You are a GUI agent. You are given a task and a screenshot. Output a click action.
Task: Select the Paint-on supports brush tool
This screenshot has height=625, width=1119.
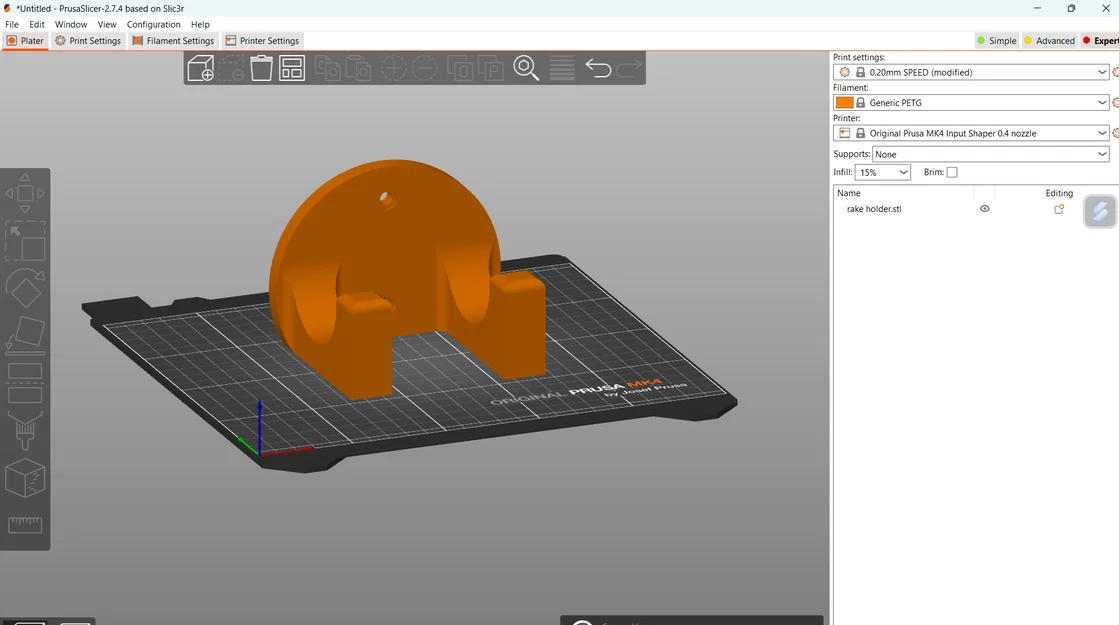(25, 431)
